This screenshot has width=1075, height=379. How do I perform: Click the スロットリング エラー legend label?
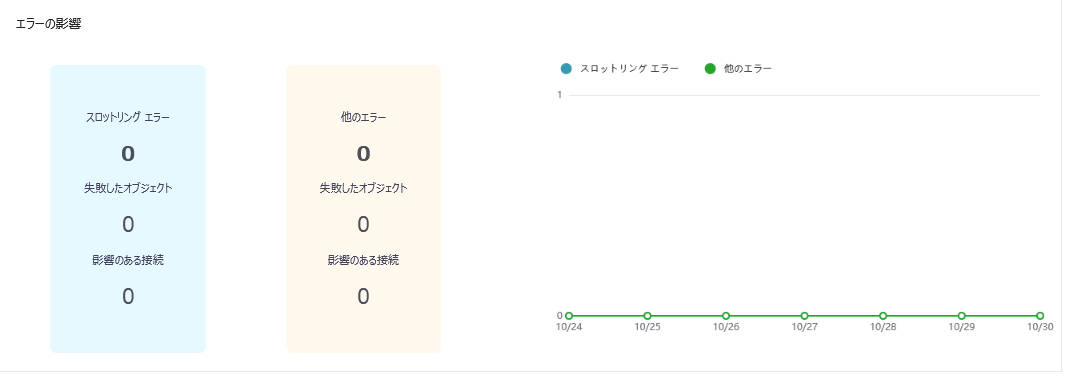[629, 69]
